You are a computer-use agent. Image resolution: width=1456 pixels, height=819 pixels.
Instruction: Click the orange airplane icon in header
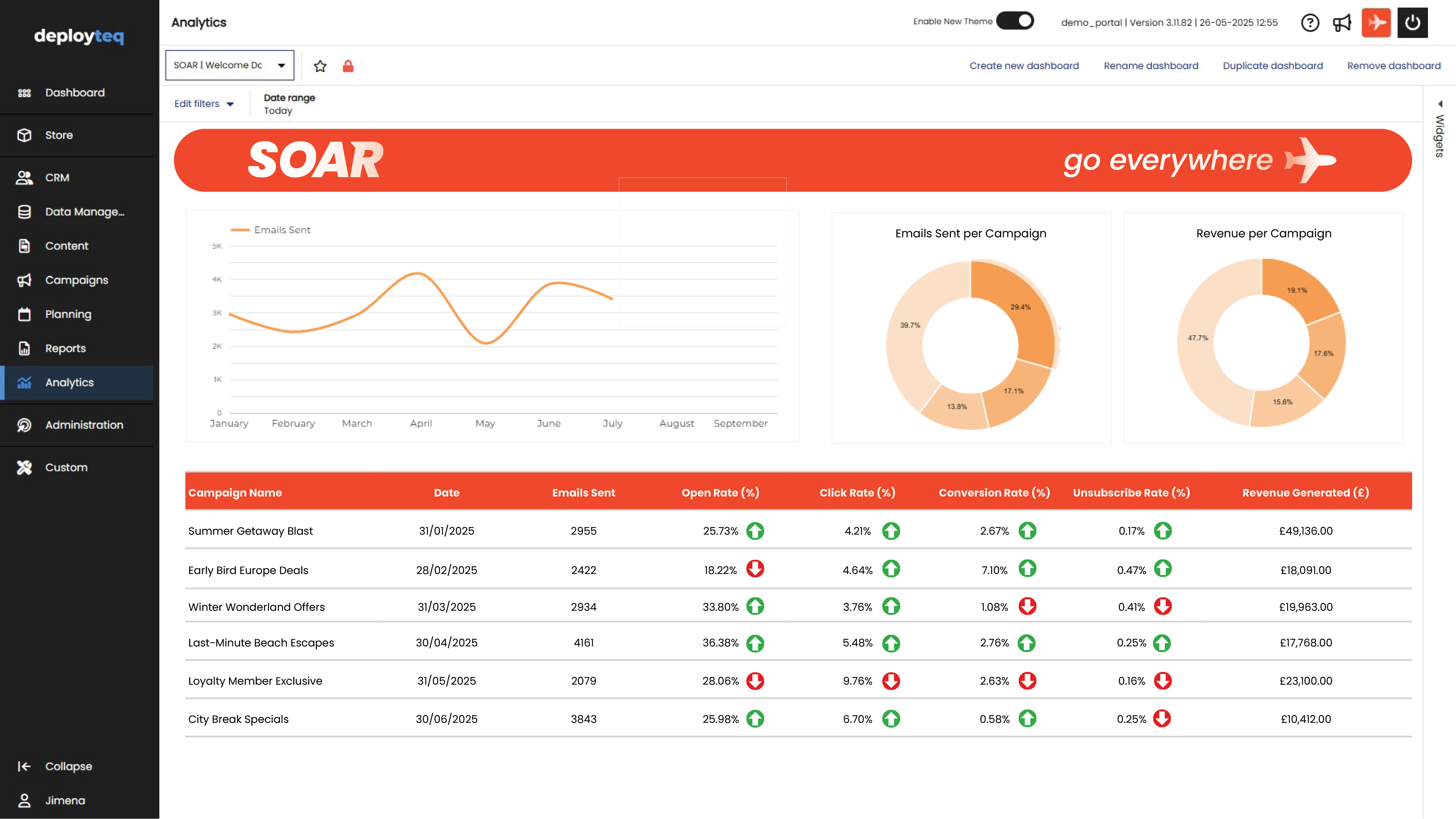(1376, 23)
